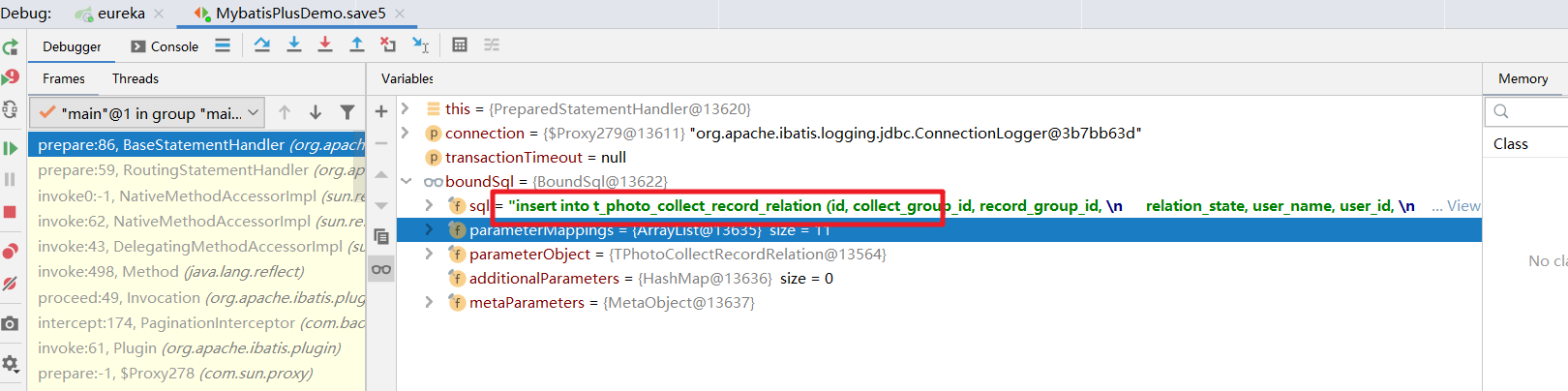Toggle the frames filter funnel icon

(347, 112)
